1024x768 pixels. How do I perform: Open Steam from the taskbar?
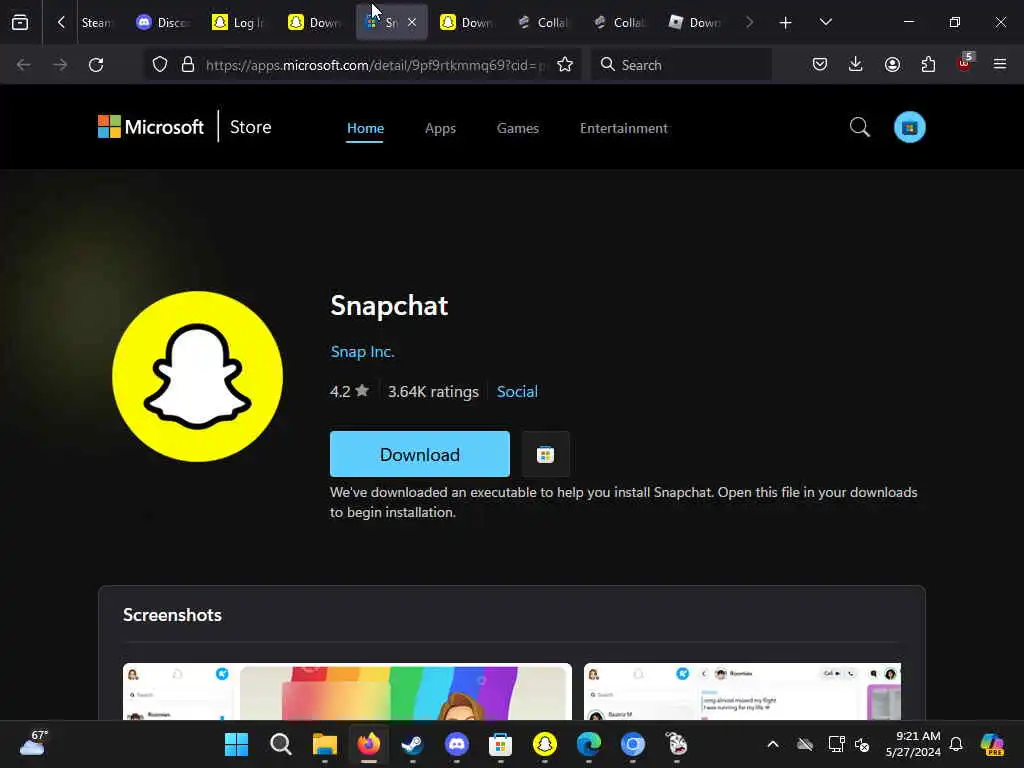click(x=413, y=744)
